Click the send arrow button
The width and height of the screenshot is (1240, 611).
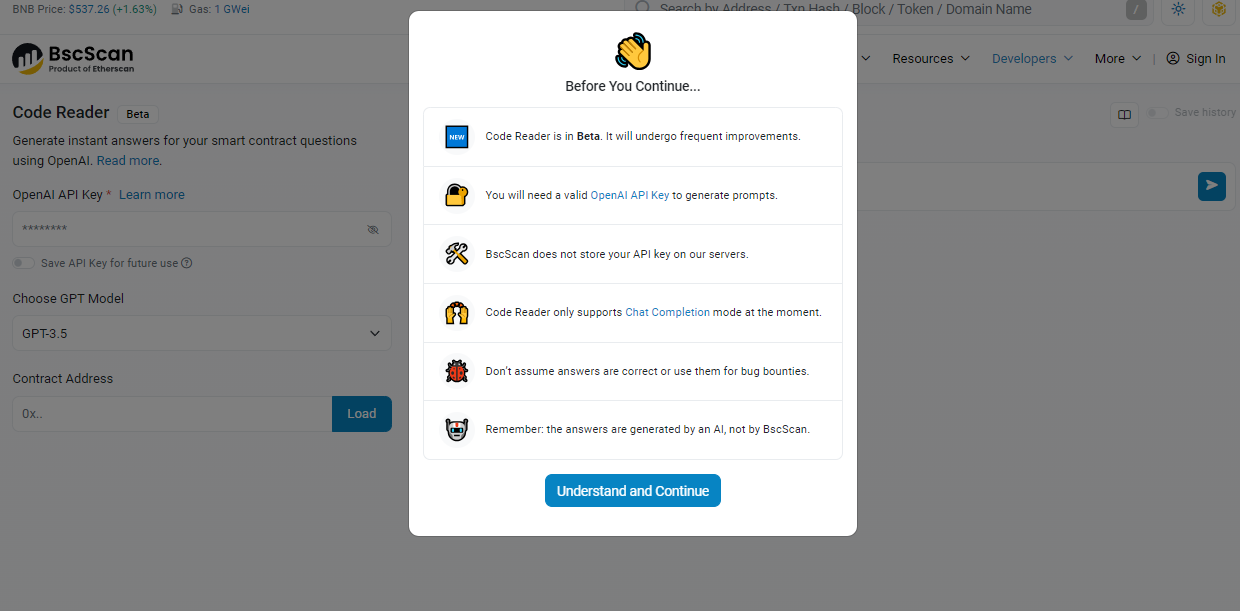coord(1212,185)
